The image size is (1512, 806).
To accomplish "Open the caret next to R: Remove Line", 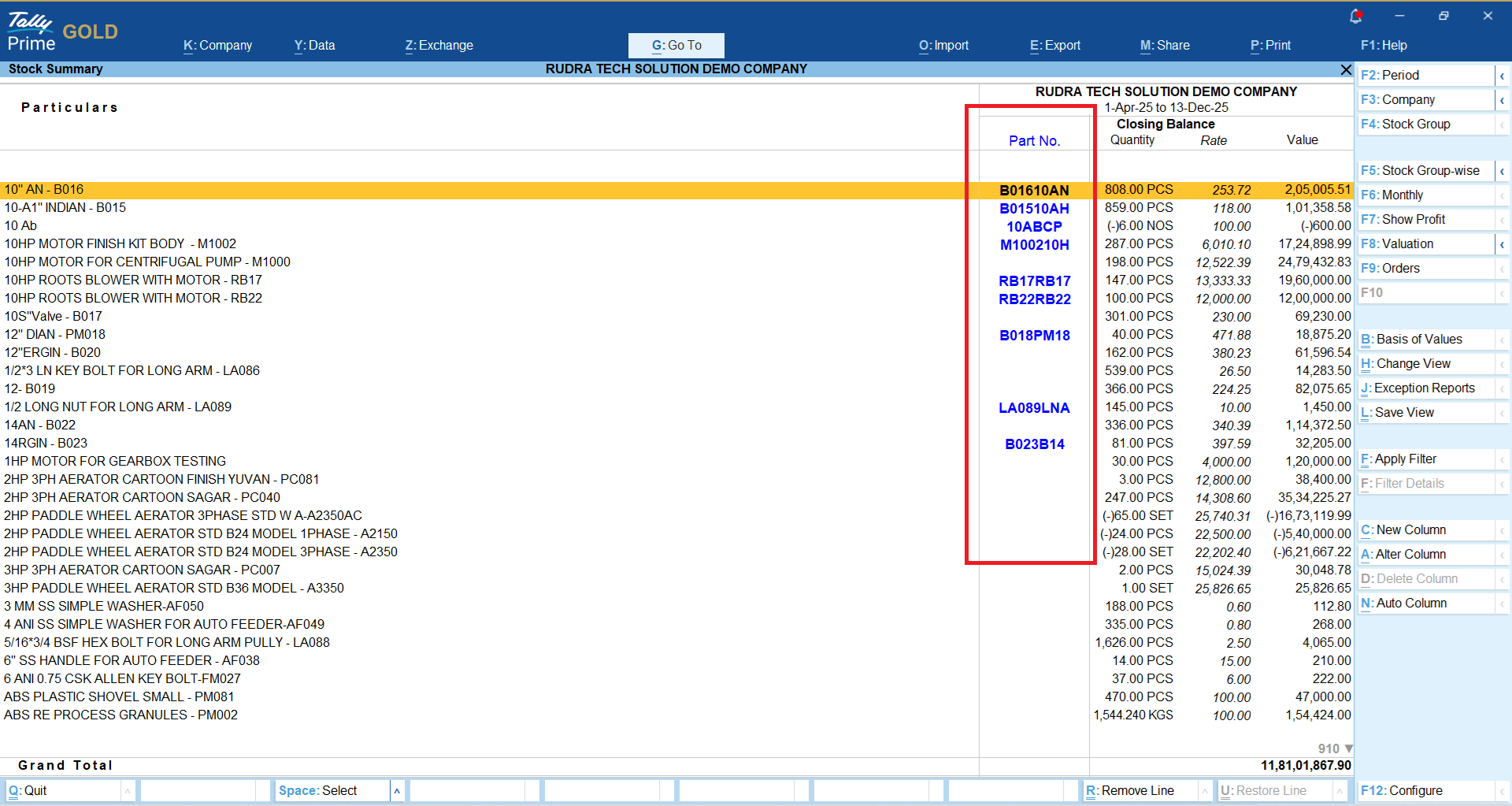I will point(1204,791).
